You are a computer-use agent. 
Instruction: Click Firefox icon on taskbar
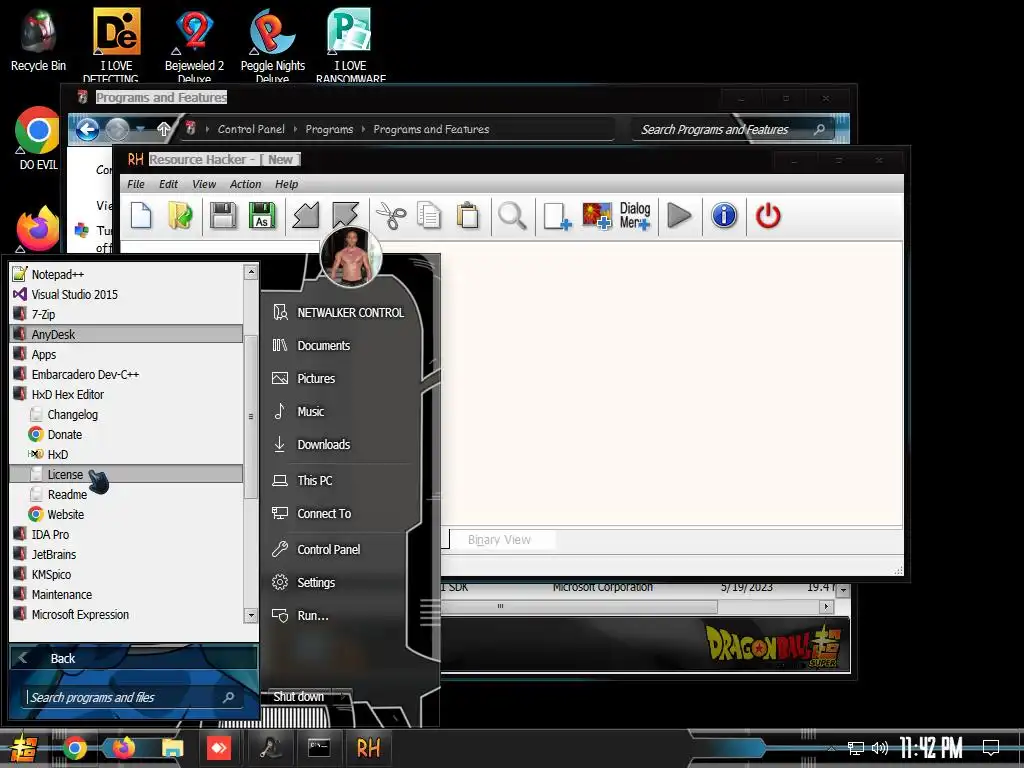123,748
